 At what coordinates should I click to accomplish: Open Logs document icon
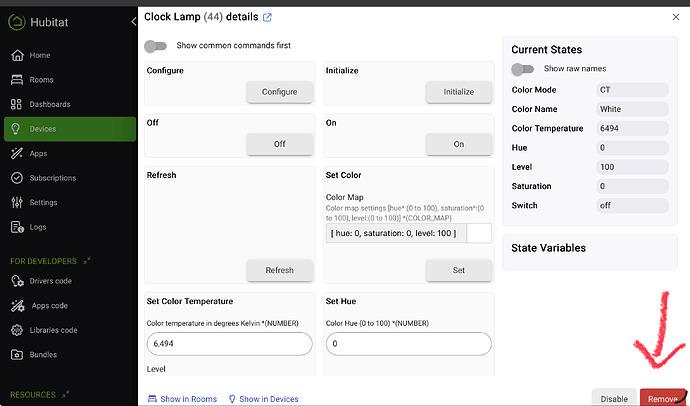click(17, 227)
